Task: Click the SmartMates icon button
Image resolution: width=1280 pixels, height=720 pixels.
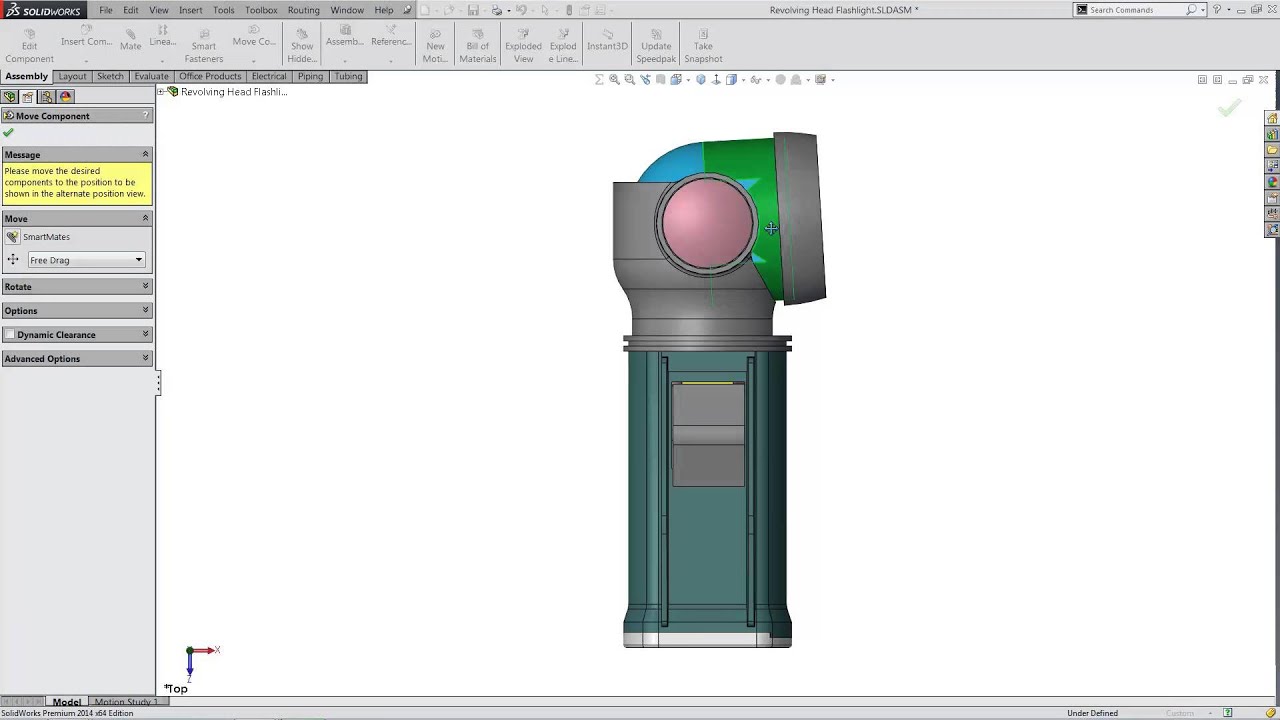Action: tap(12, 237)
